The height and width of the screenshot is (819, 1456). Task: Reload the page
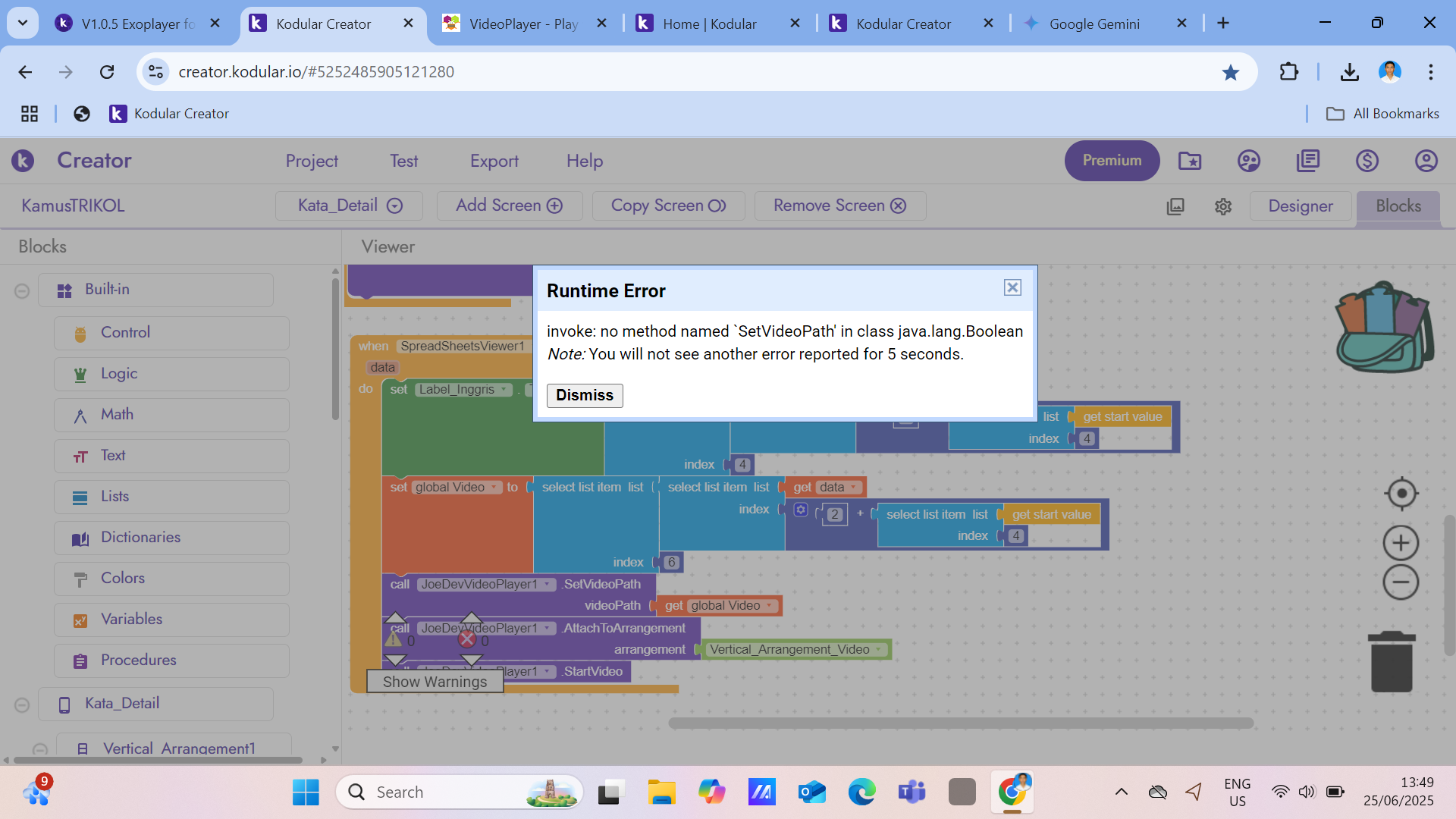(x=107, y=72)
